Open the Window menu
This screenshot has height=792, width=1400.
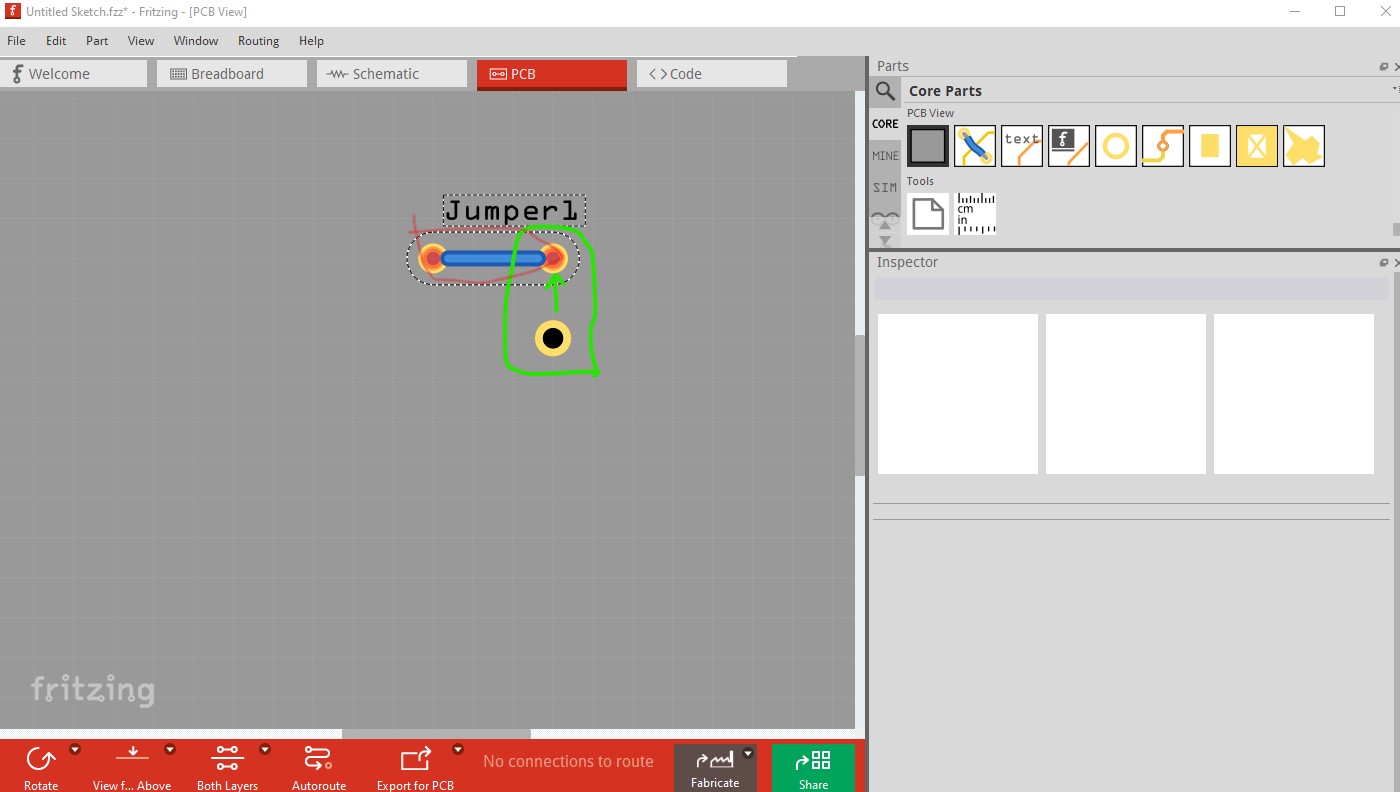(196, 41)
